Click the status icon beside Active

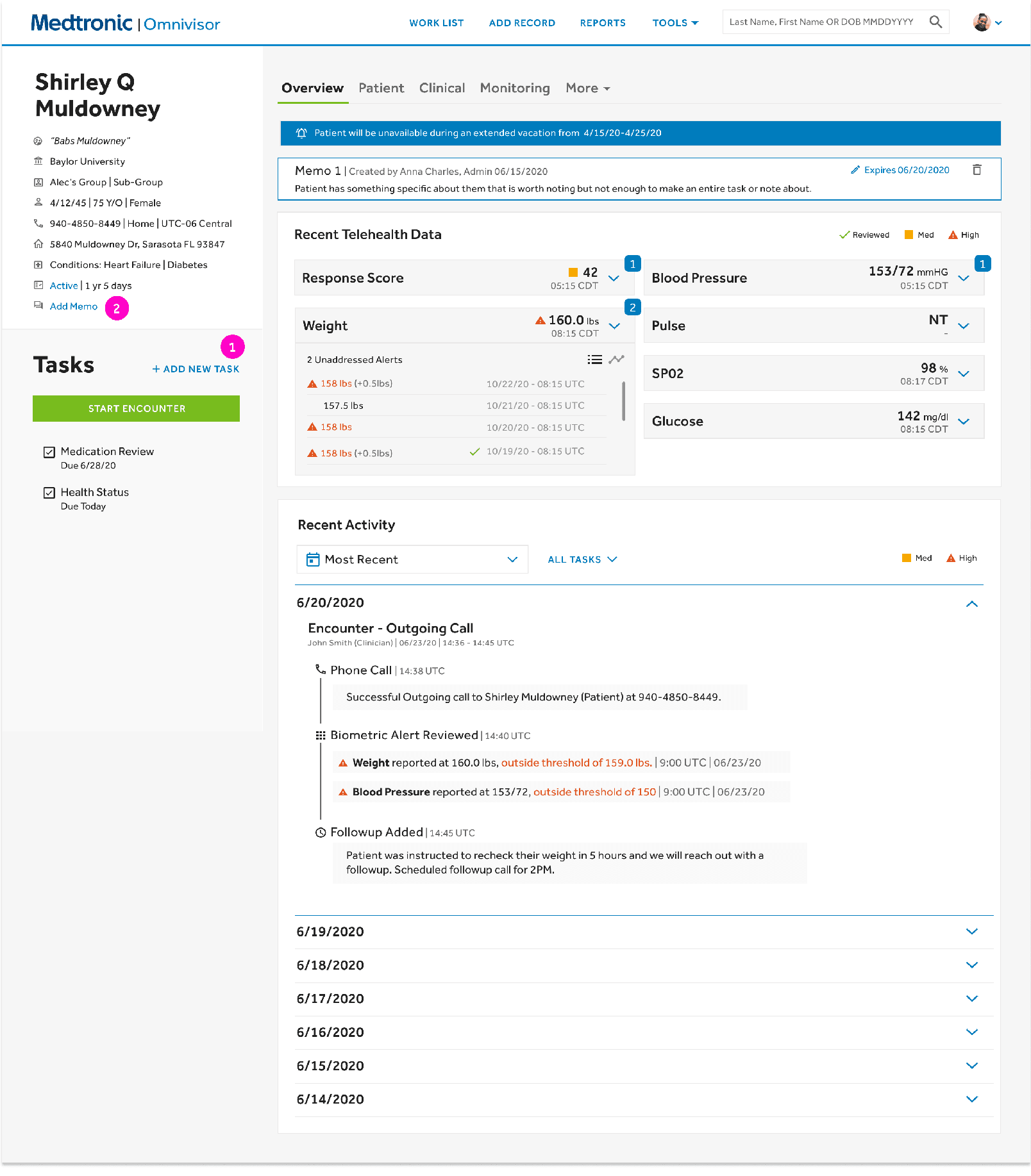(38, 285)
